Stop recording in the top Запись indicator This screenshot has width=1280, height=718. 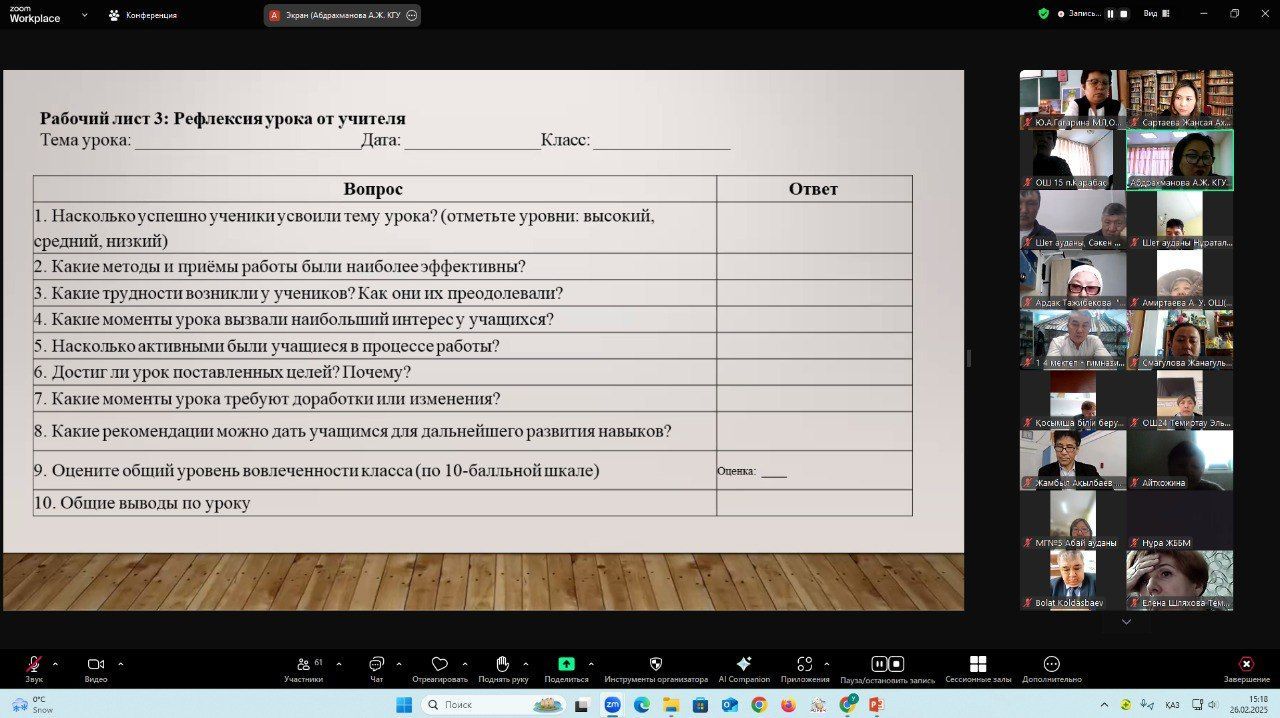coord(1124,14)
